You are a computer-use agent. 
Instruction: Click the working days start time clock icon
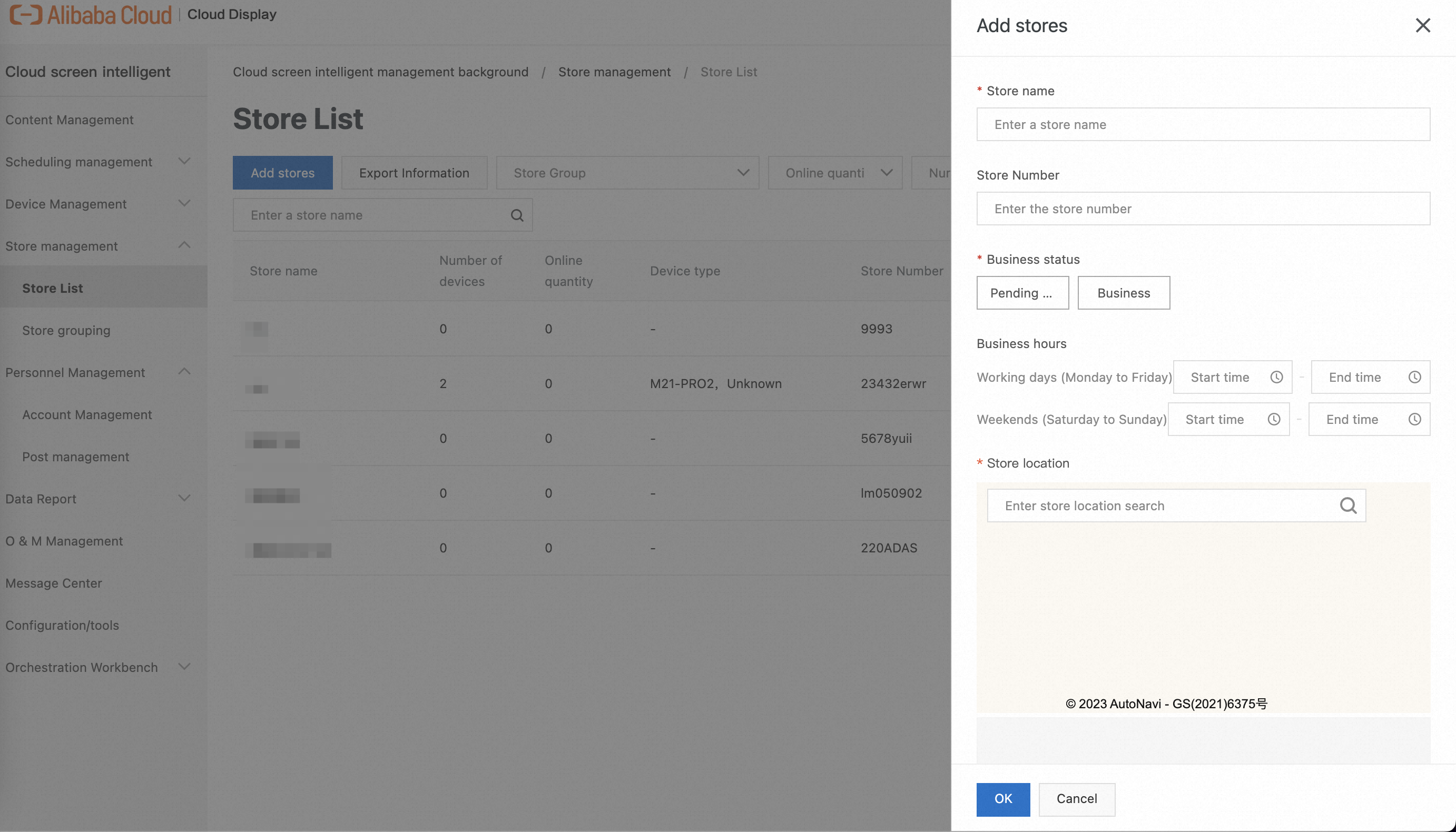1276,377
